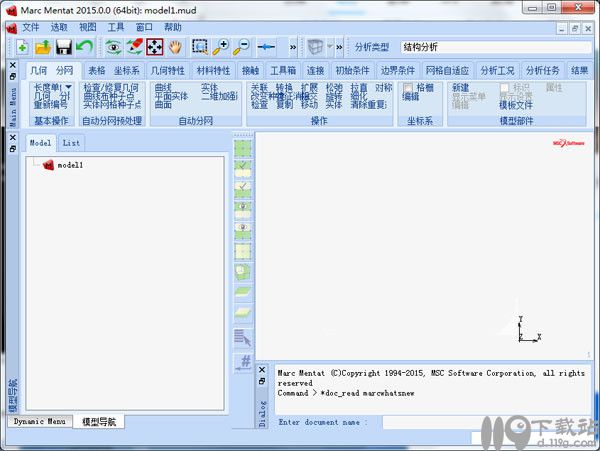Click the light green square icon
600x451 pixels.
243,251
